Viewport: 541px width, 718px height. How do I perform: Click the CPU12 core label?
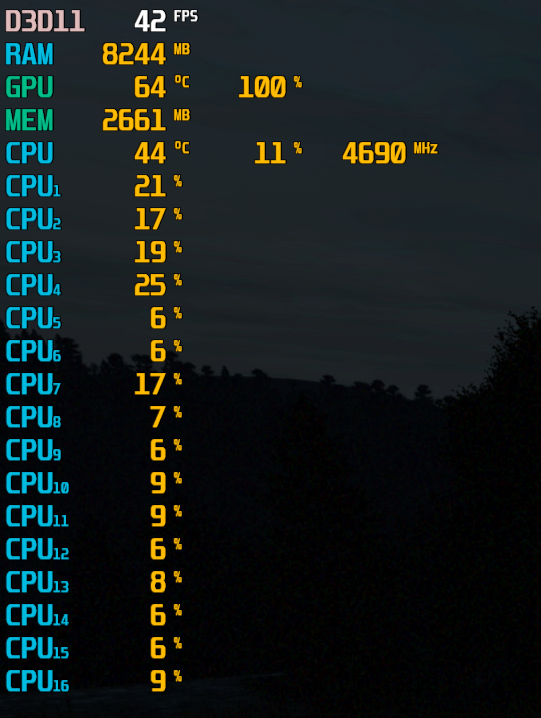pyautogui.click(x=37, y=549)
